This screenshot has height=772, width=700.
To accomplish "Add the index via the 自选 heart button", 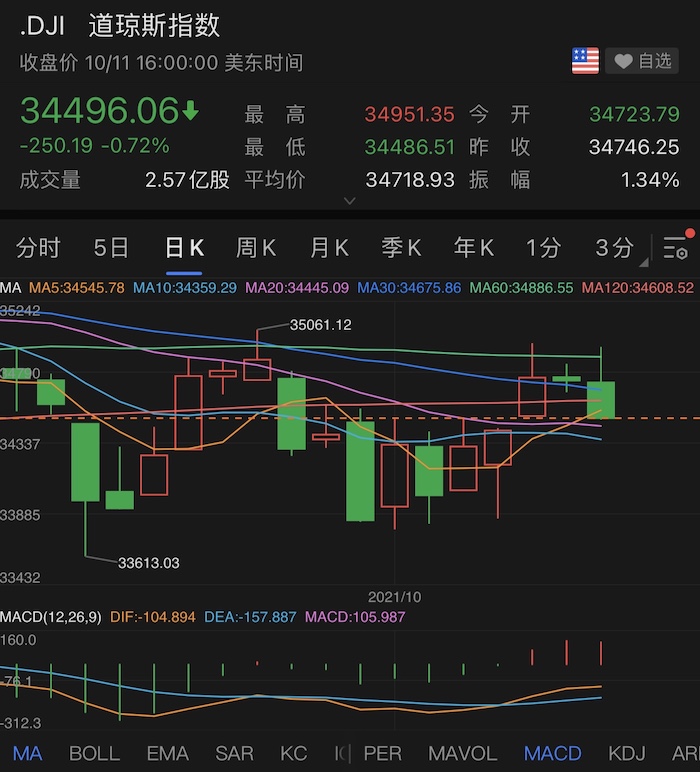I will [x=642, y=61].
